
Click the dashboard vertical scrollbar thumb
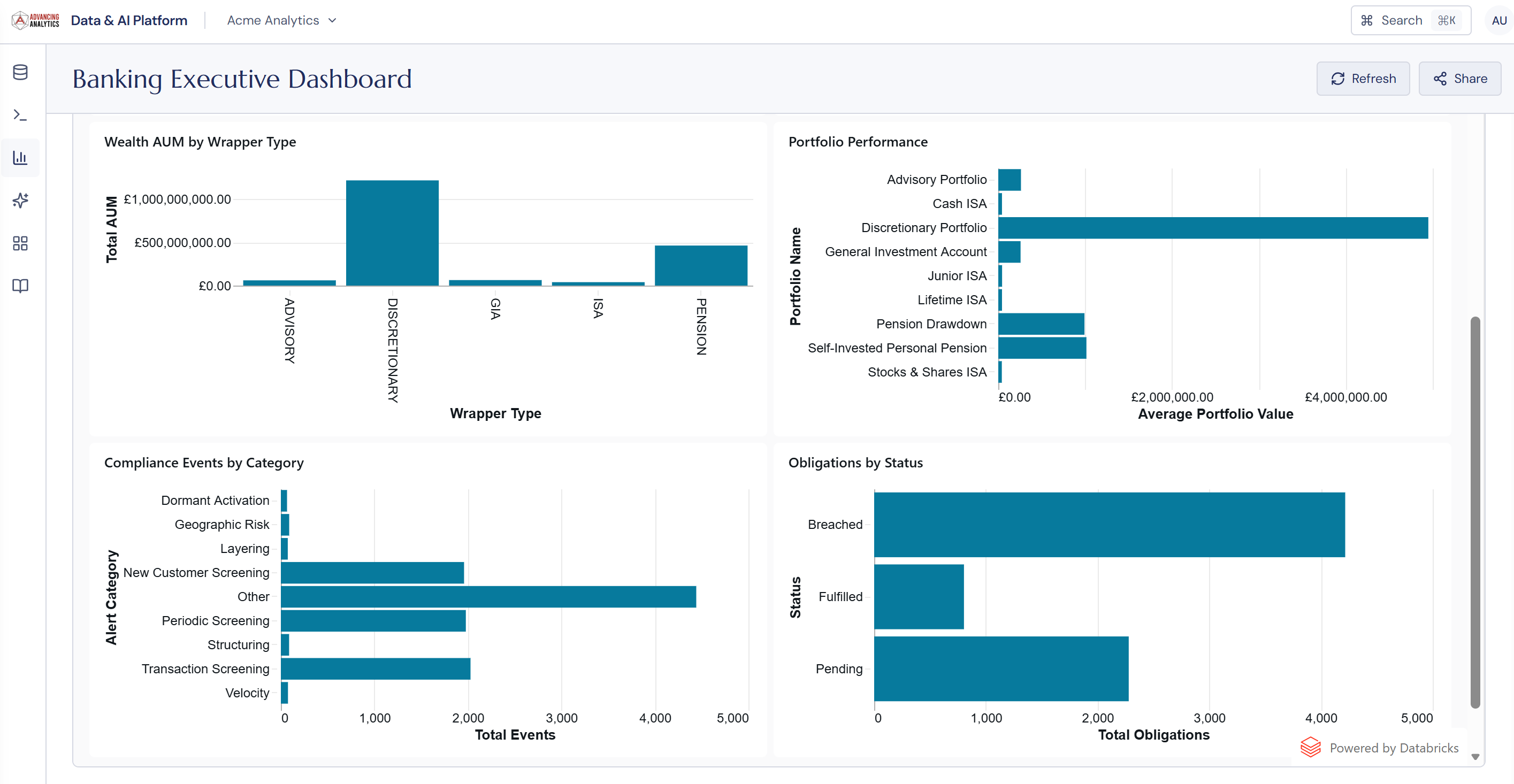(1474, 512)
